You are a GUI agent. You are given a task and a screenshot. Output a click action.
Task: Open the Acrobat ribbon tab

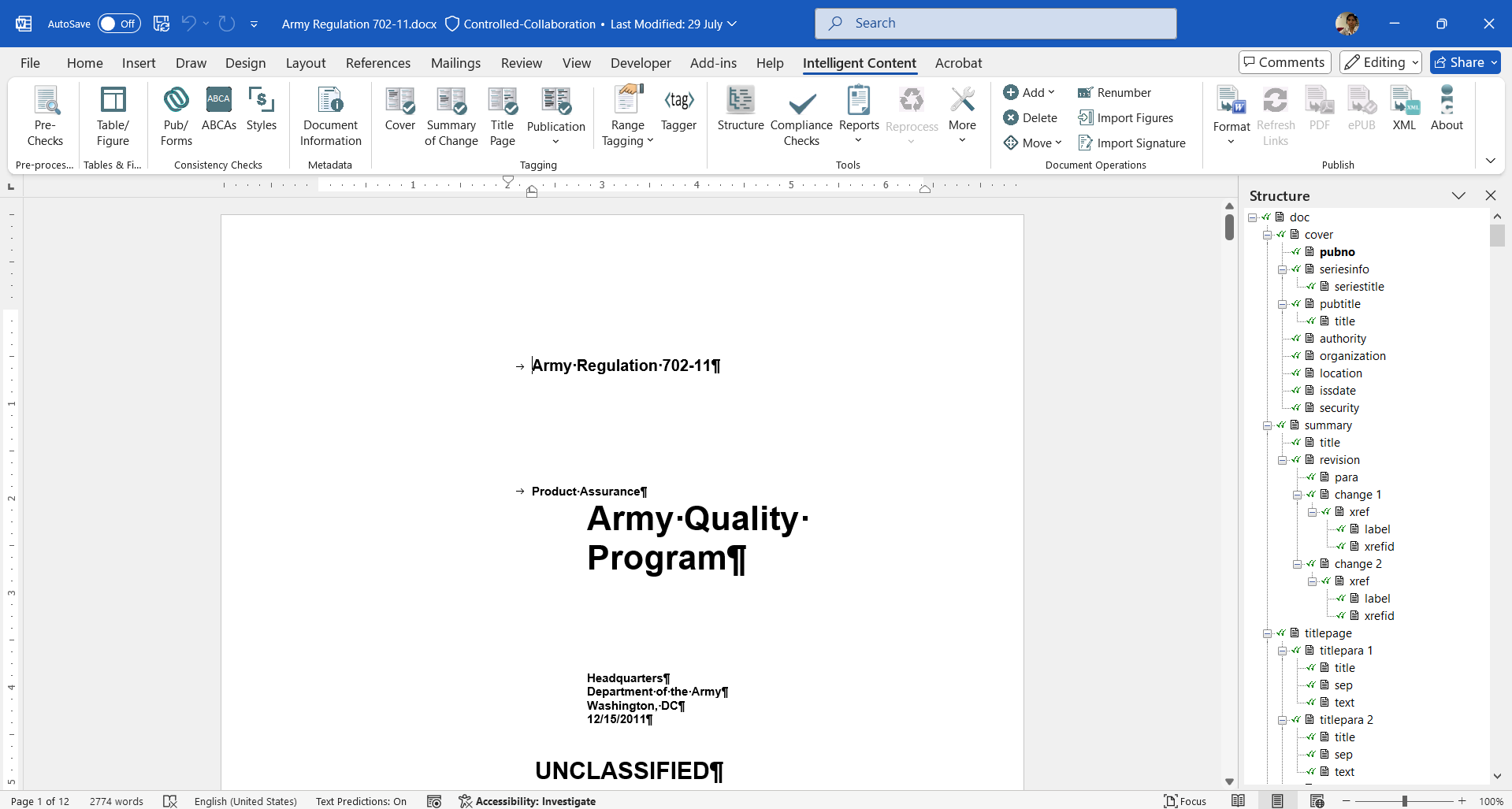pyautogui.click(x=958, y=63)
